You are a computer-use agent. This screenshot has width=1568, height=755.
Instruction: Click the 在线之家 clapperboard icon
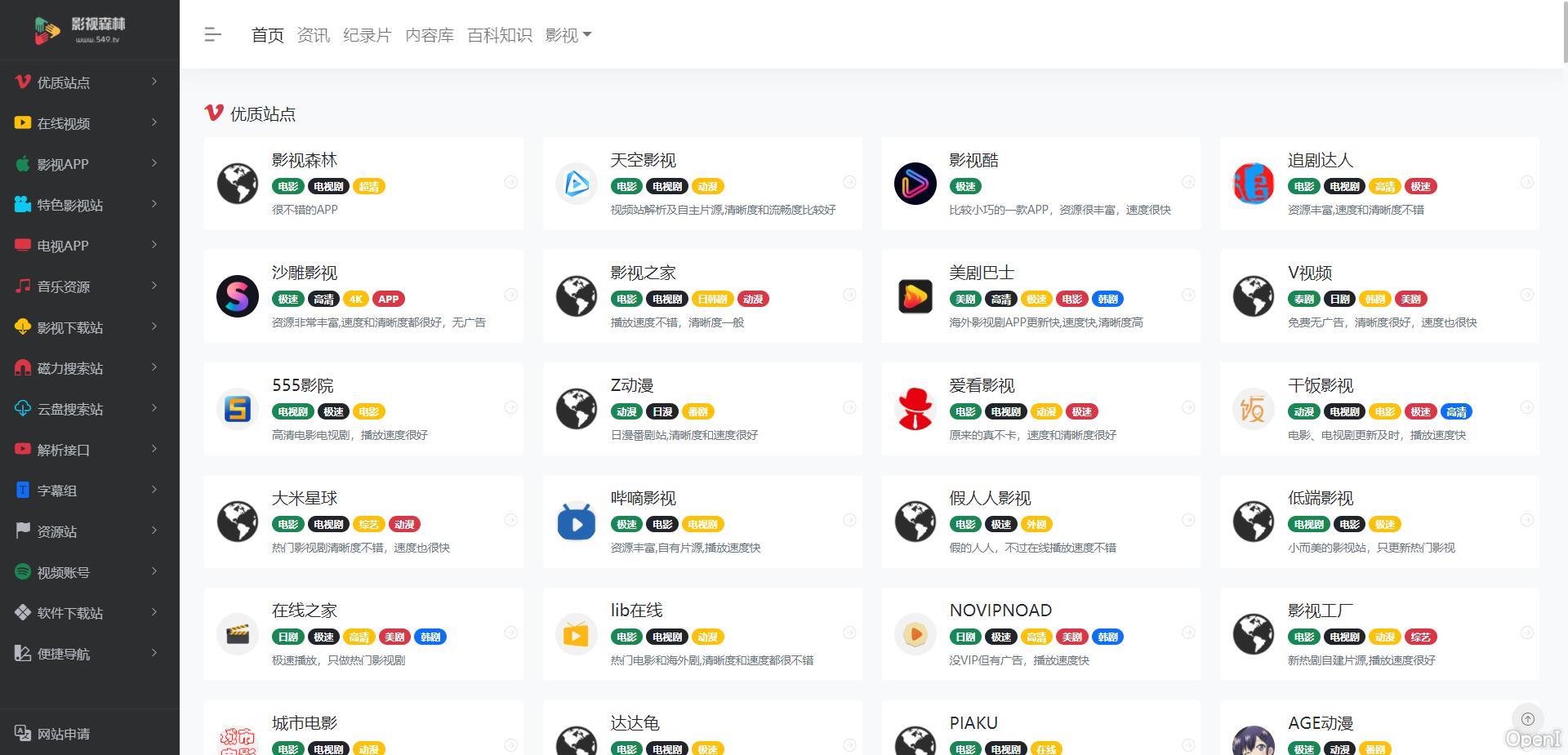(238, 634)
